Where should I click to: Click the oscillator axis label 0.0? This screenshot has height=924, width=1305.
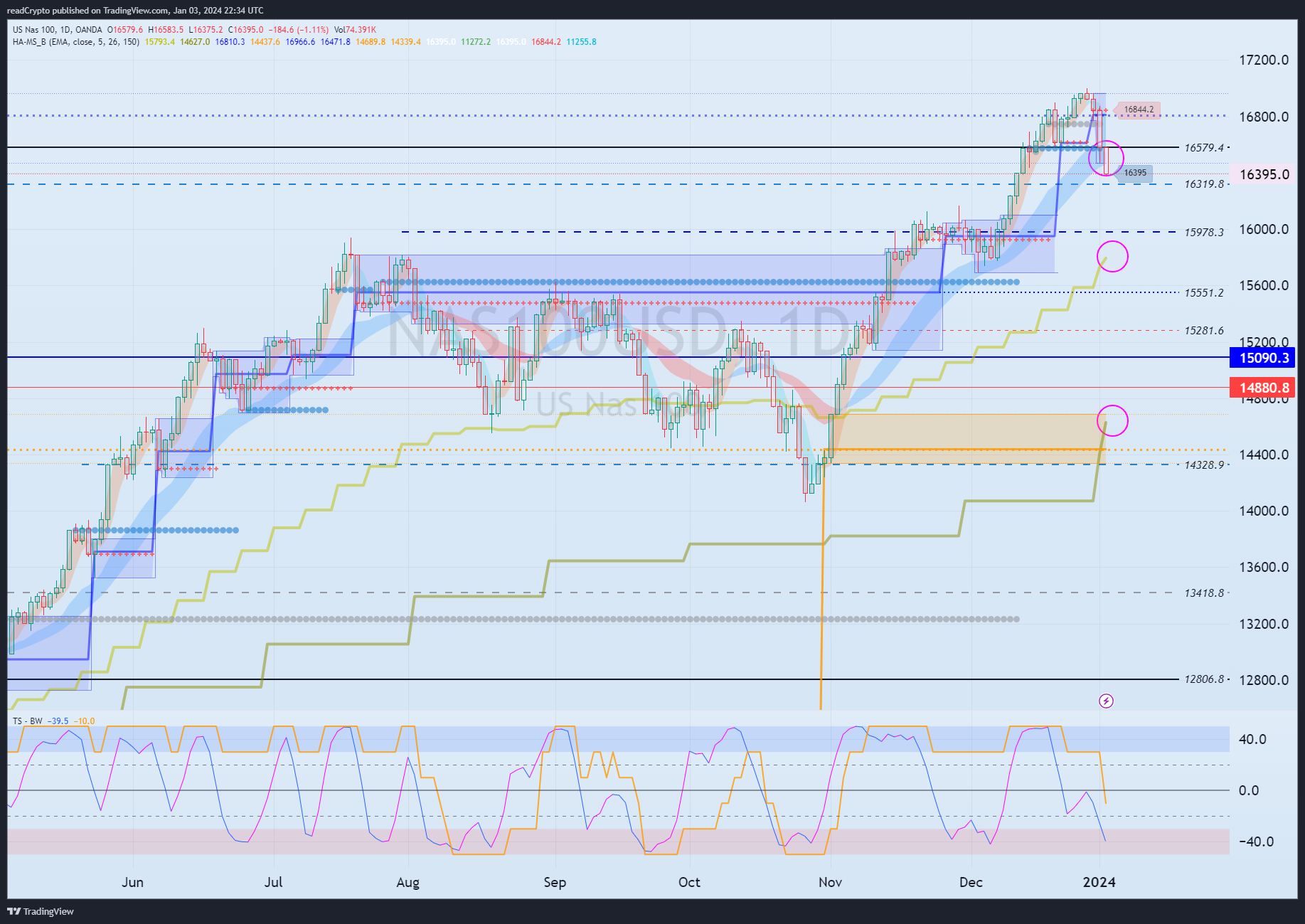point(1249,790)
